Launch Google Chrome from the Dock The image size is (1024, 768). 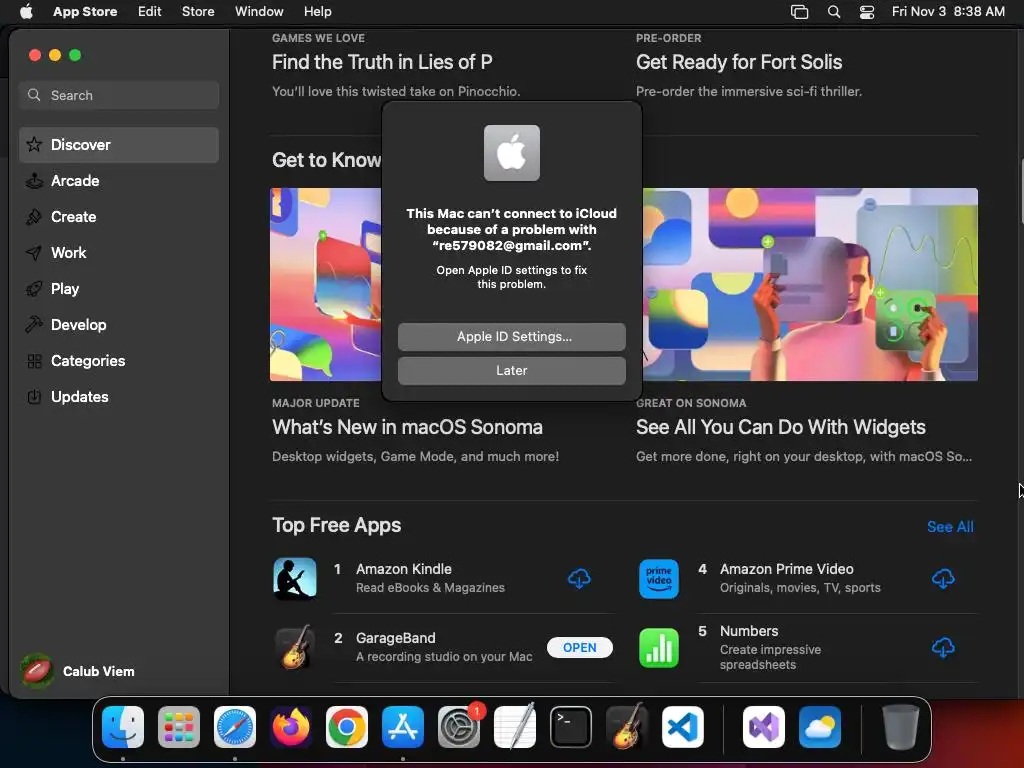point(347,727)
